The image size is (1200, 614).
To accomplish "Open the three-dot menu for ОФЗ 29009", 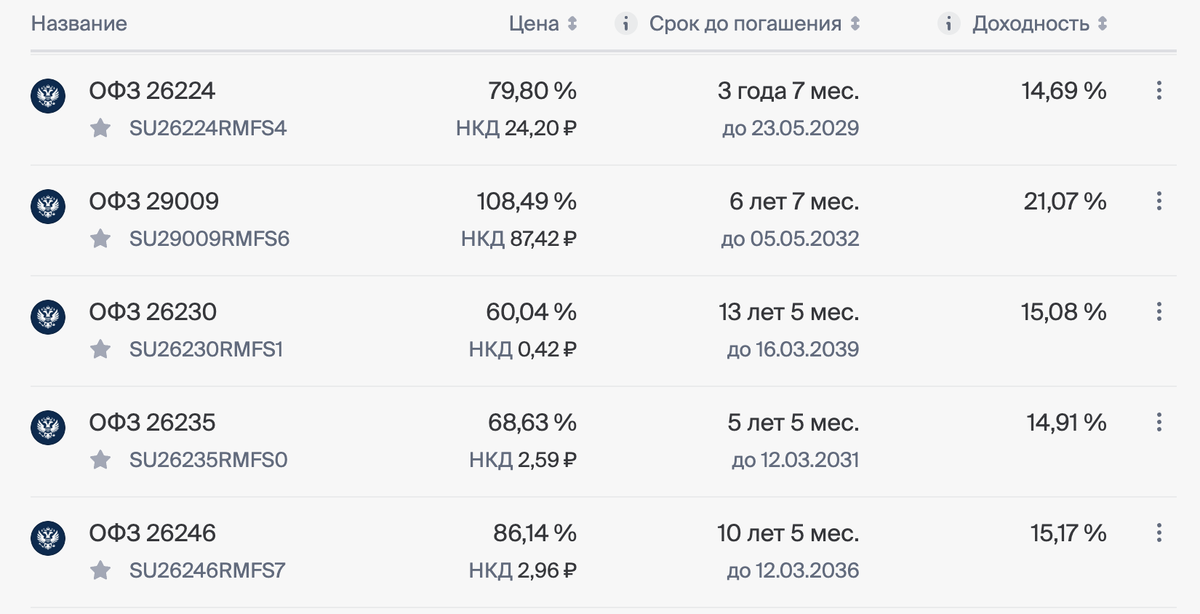I will (1159, 201).
